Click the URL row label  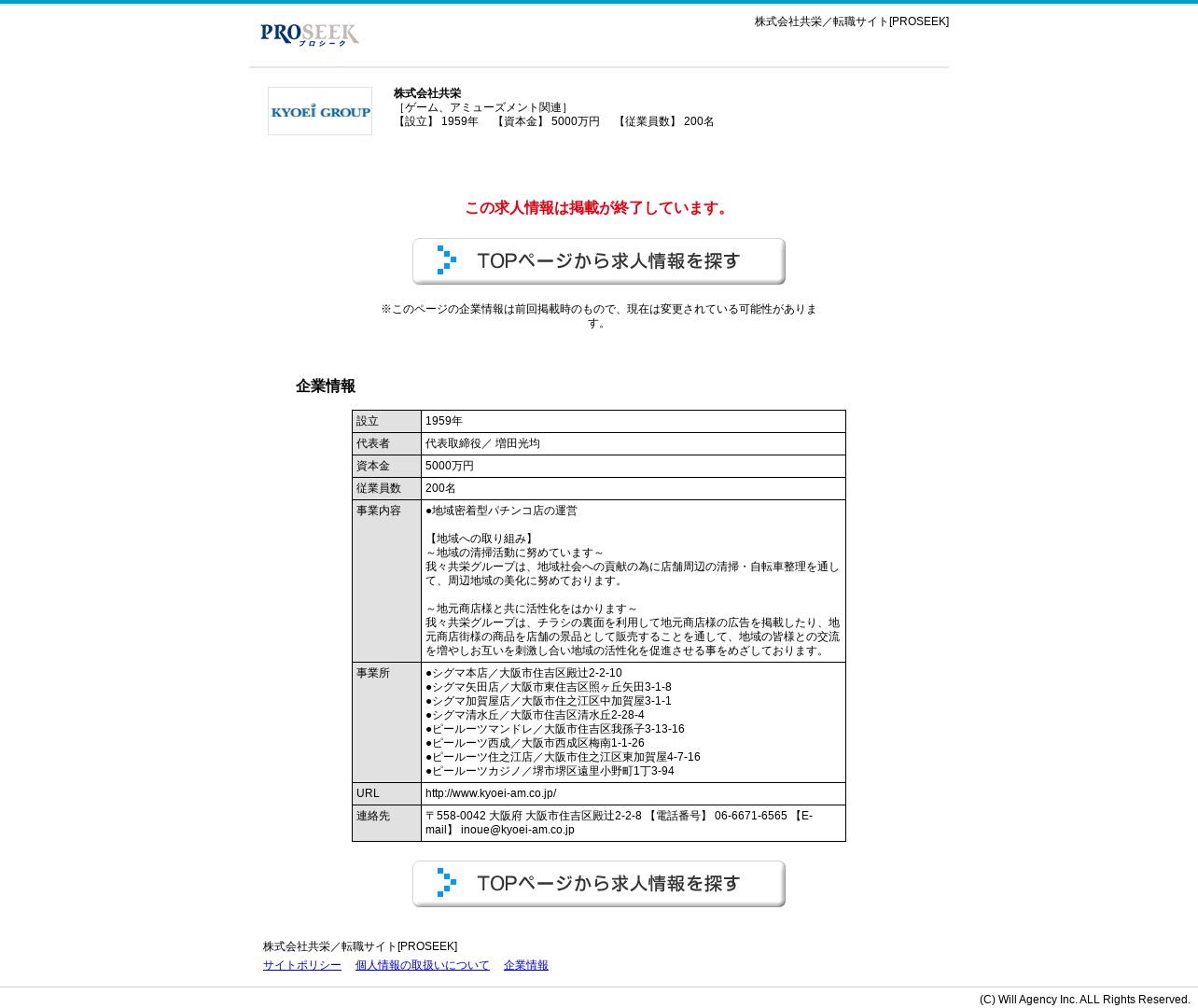pyautogui.click(x=387, y=794)
